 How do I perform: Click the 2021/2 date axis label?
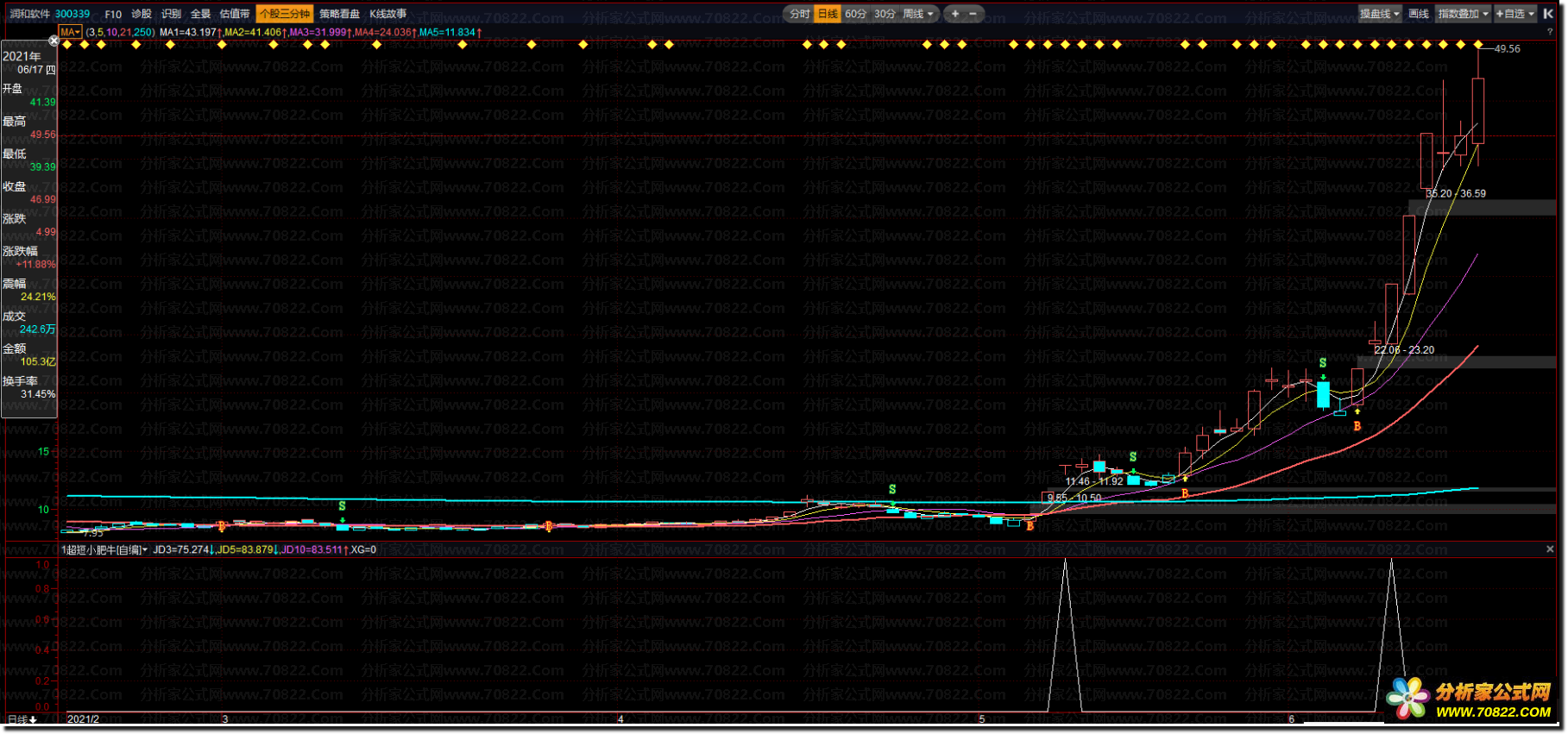[x=83, y=719]
